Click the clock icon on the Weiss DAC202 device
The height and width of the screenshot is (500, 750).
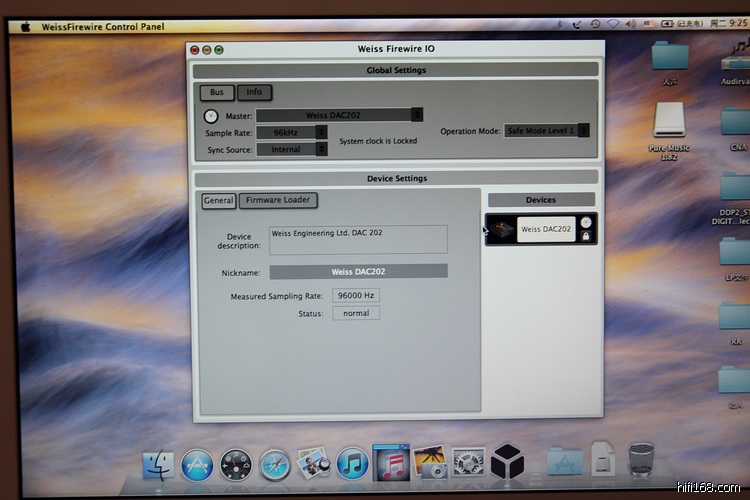click(585, 222)
